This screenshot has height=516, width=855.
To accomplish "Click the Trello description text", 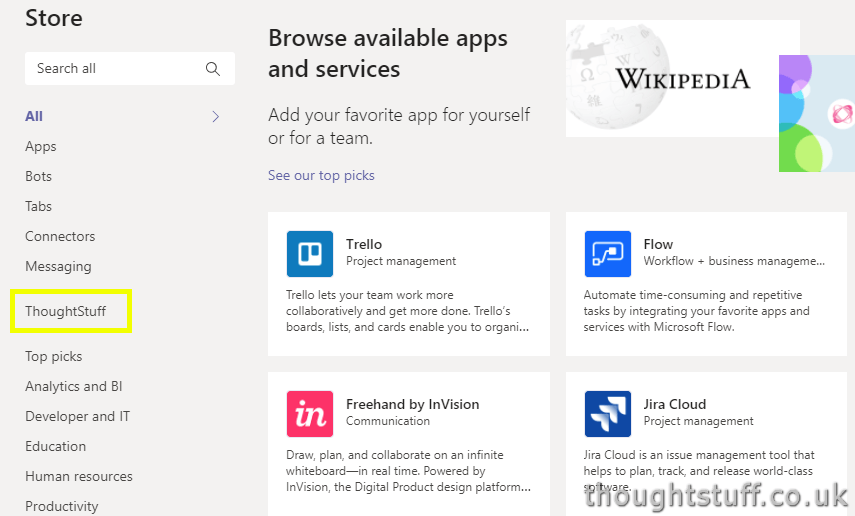I will (408, 311).
